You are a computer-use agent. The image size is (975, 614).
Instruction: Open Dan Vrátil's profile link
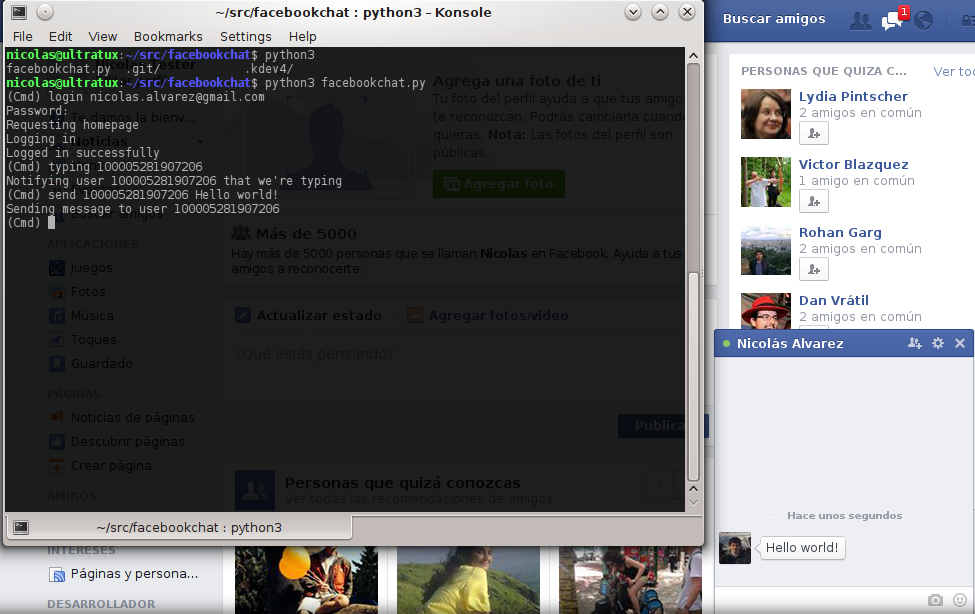(x=833, y=300)
